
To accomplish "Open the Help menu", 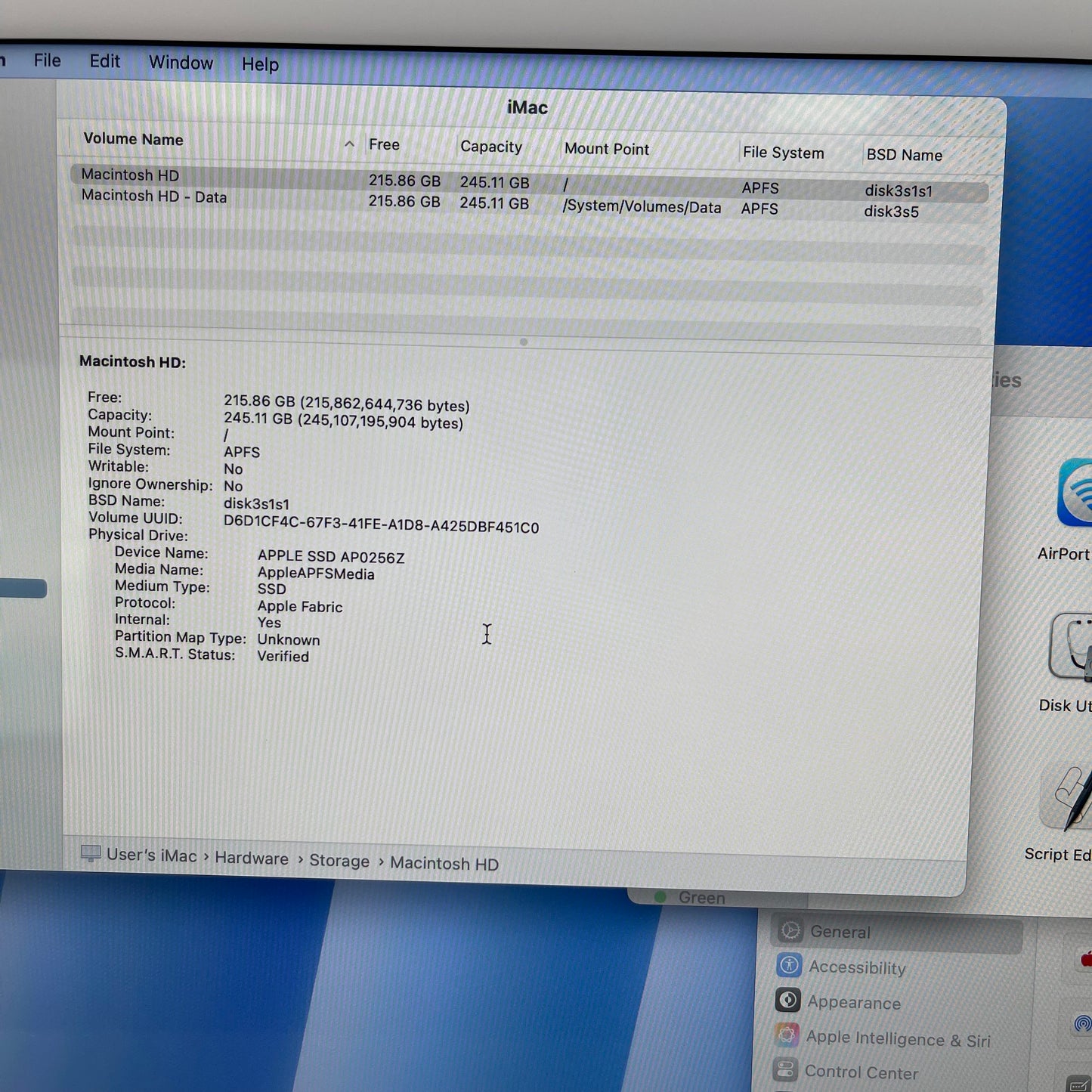I will 260,64.
